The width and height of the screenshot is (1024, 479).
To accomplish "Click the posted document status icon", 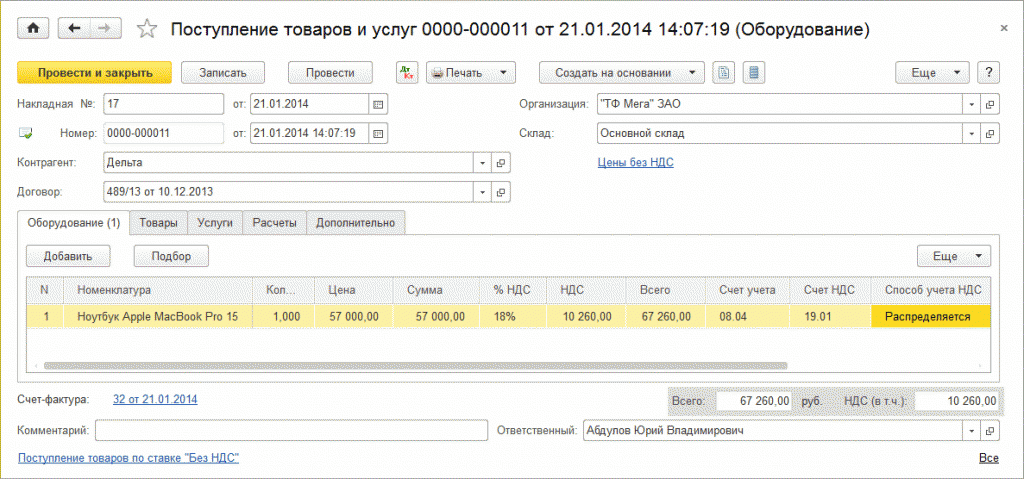I will click(25, 133).
